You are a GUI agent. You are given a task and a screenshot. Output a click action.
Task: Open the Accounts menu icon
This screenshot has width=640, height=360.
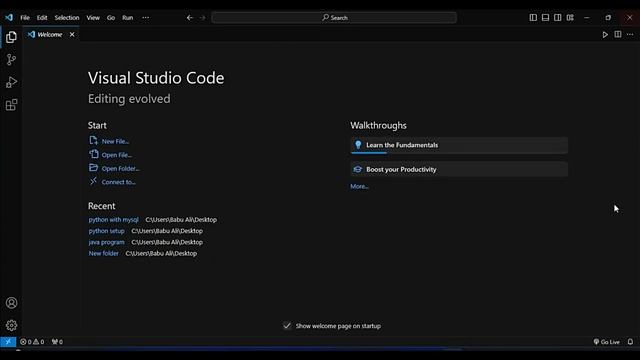pos(11,303)
